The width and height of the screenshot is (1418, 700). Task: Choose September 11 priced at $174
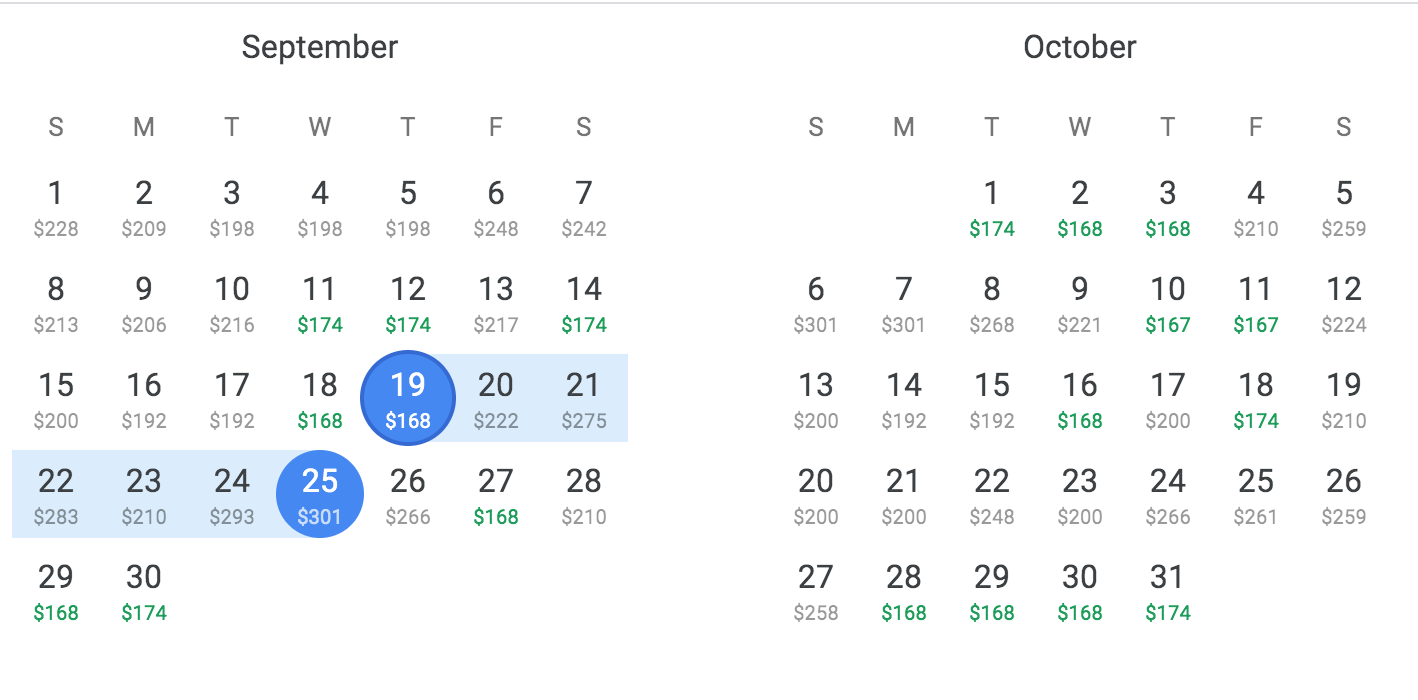tap(320, 302)
